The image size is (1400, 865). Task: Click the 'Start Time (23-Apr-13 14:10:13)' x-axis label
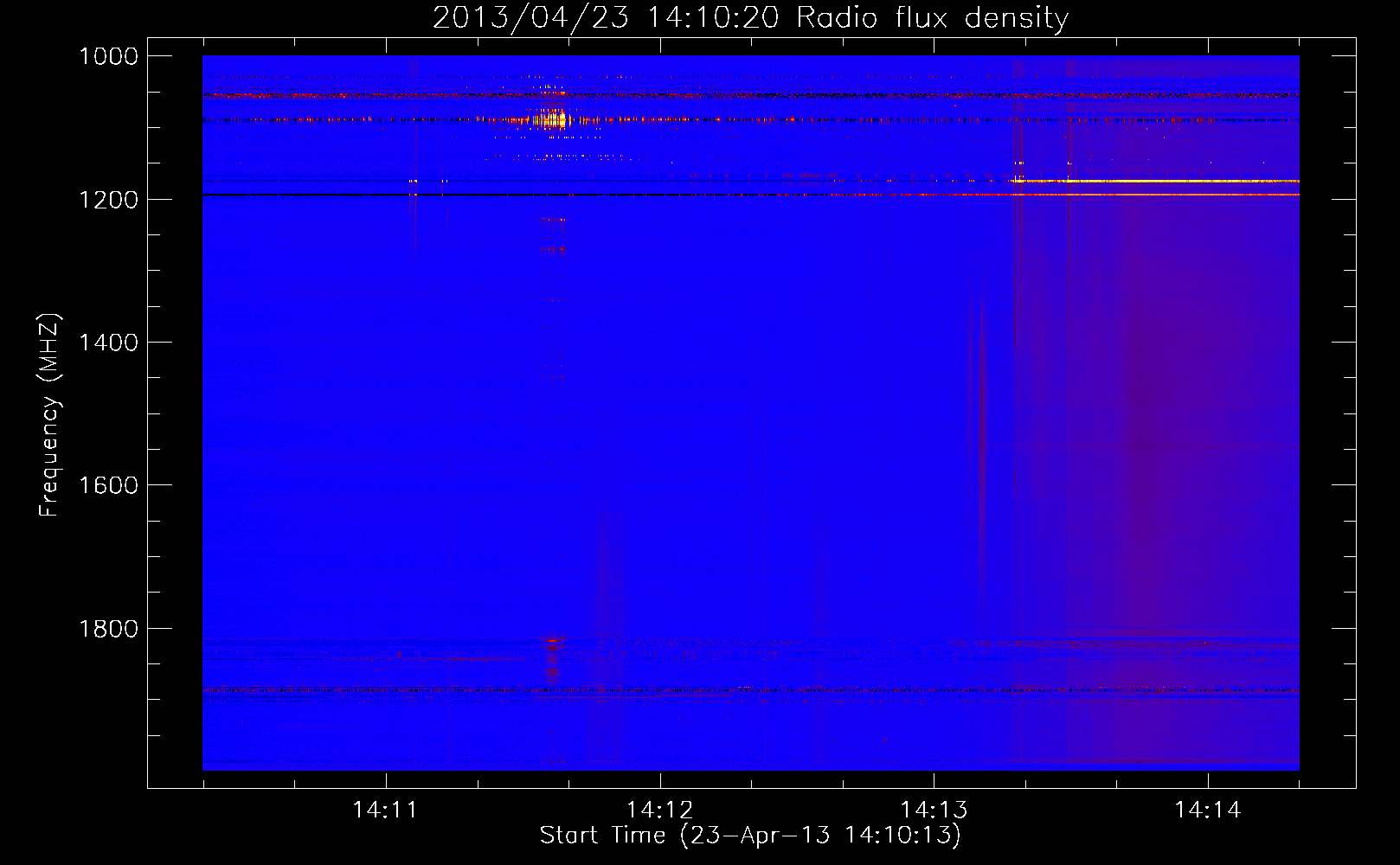coord(750,836)
